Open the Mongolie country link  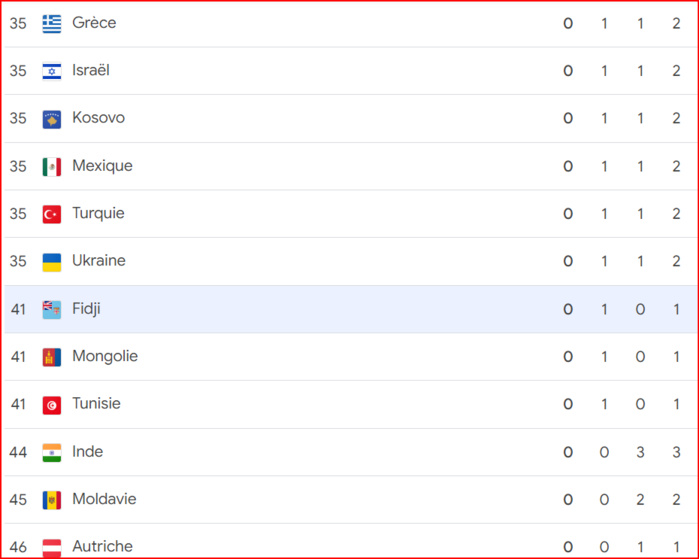105,356
